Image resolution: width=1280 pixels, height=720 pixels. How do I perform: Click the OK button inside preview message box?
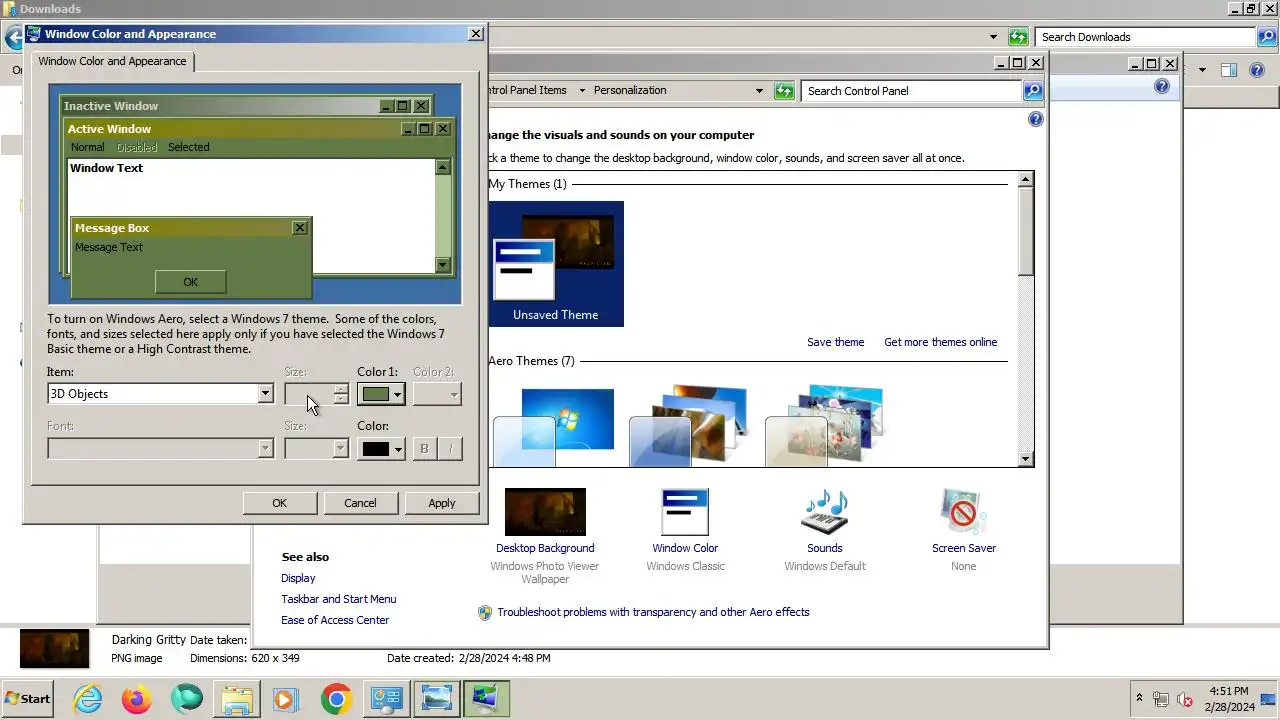[x=190, y=282]
